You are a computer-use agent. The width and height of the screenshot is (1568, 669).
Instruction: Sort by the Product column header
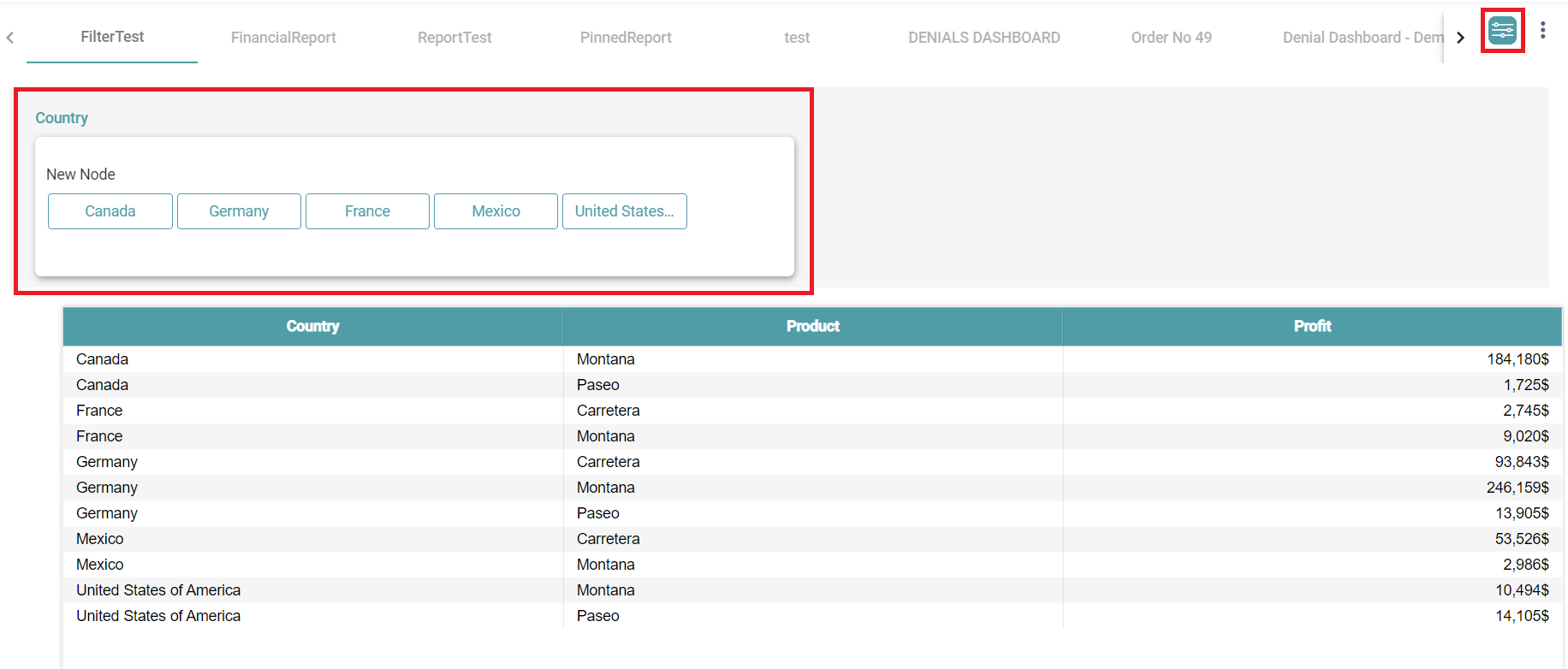coord(812,326)
